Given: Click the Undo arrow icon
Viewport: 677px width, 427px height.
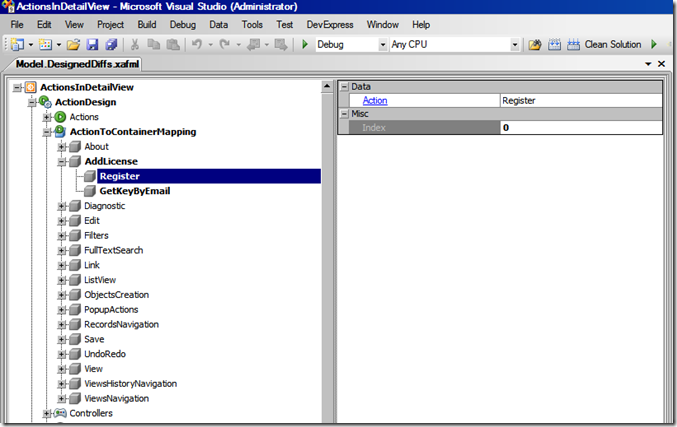Looking at the screenshot, I should [197, 44].
